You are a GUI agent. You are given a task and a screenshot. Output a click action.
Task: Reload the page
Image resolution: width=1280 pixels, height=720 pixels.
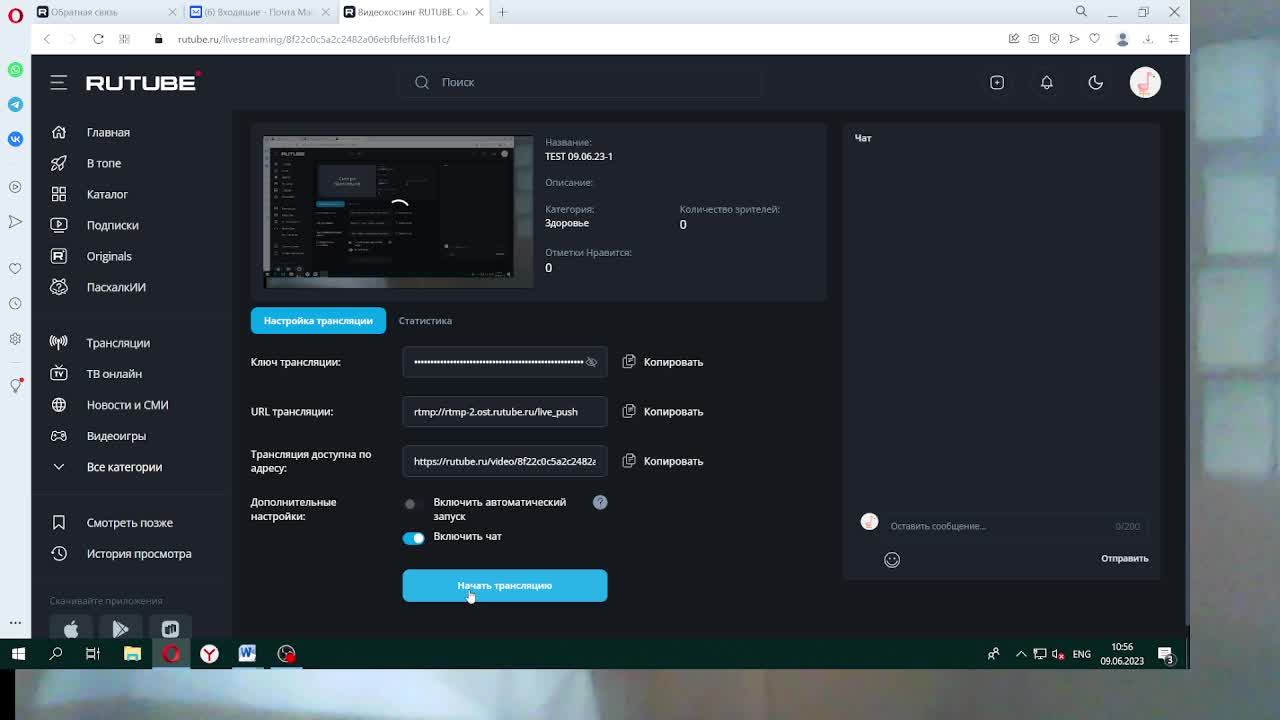pos(98,39)
